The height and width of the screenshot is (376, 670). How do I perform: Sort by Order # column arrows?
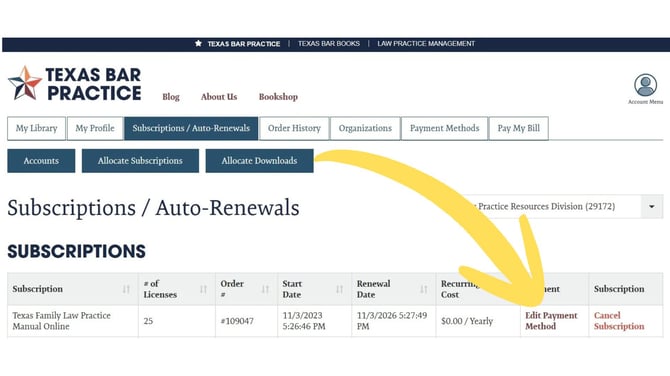[265, 289]
